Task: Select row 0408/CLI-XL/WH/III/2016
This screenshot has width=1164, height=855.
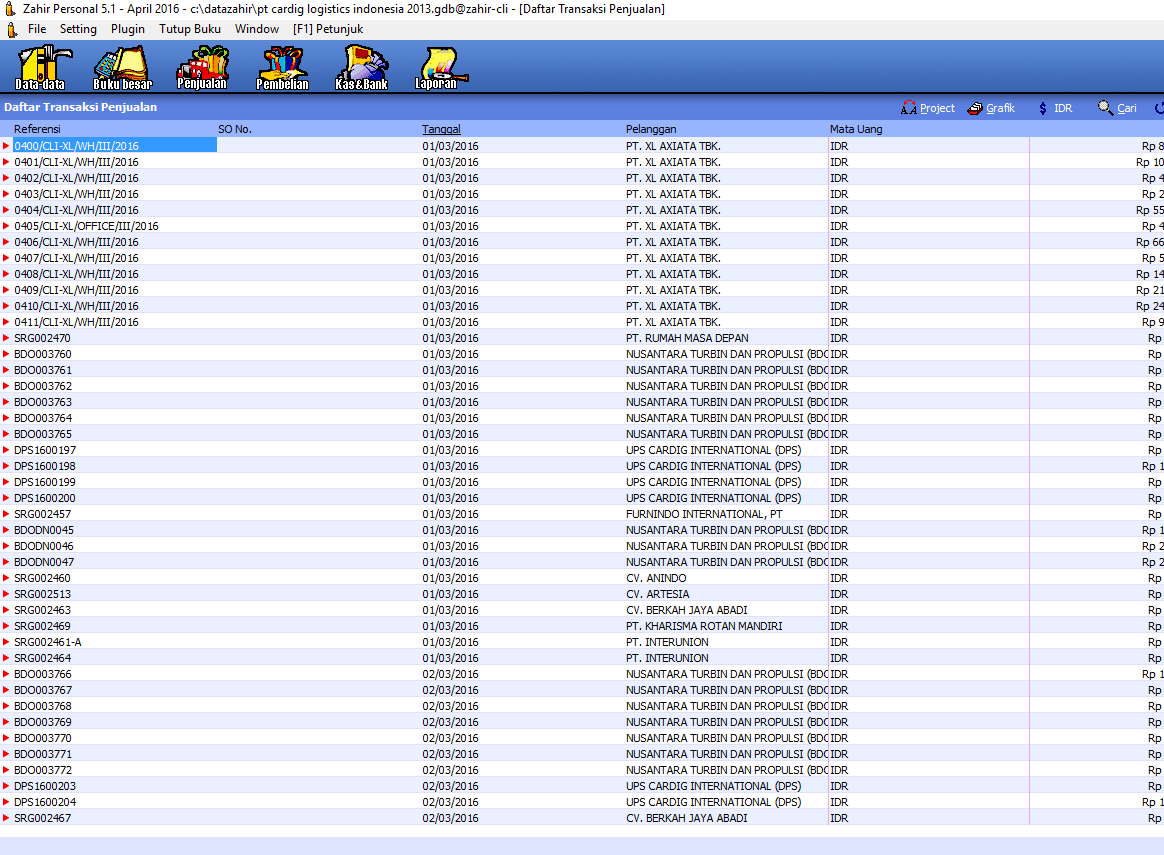Action: click(x=582, y=275)
